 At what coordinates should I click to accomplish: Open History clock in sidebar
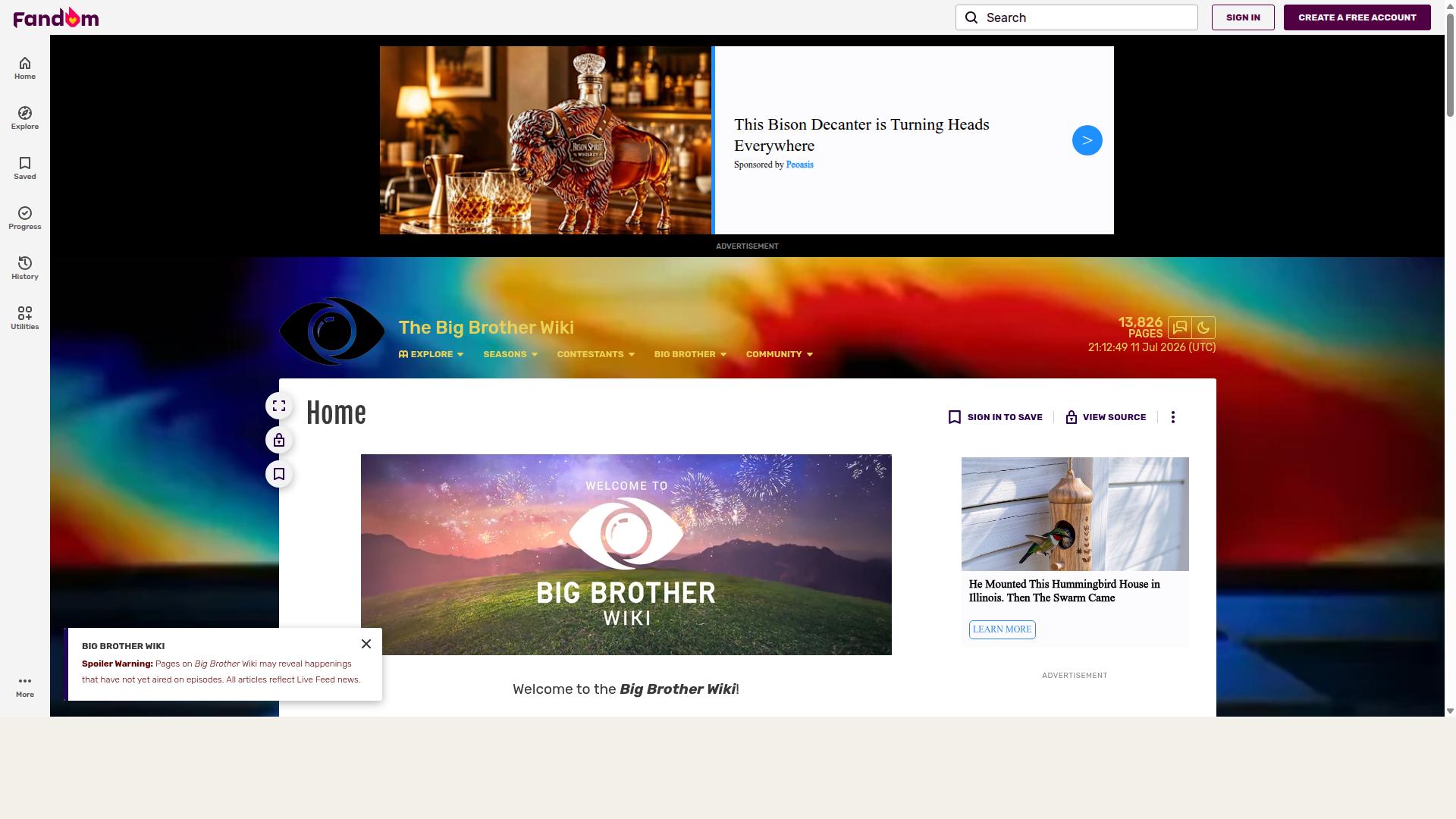click(25, 268)
